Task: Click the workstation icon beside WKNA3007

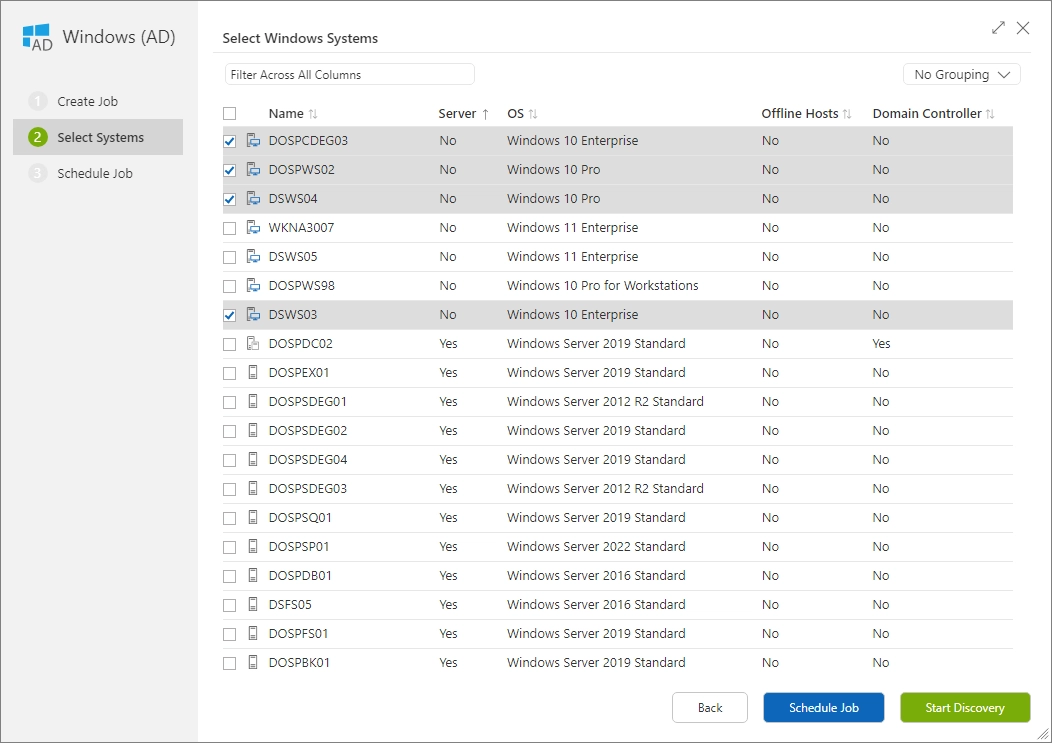Action: [x=253, y=227]
